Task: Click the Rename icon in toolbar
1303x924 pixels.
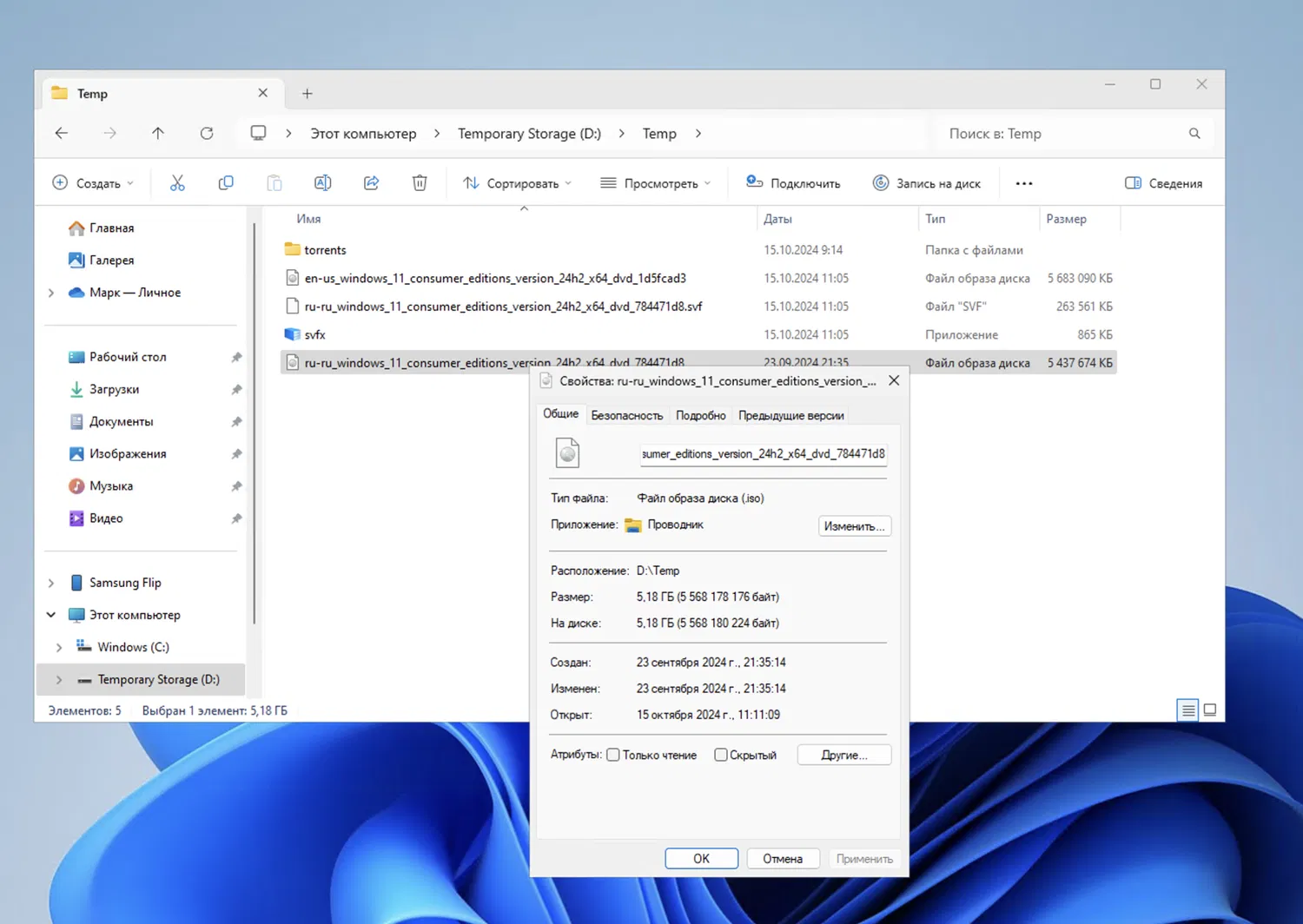Action: pyautogui.click(x=322, y=183)
